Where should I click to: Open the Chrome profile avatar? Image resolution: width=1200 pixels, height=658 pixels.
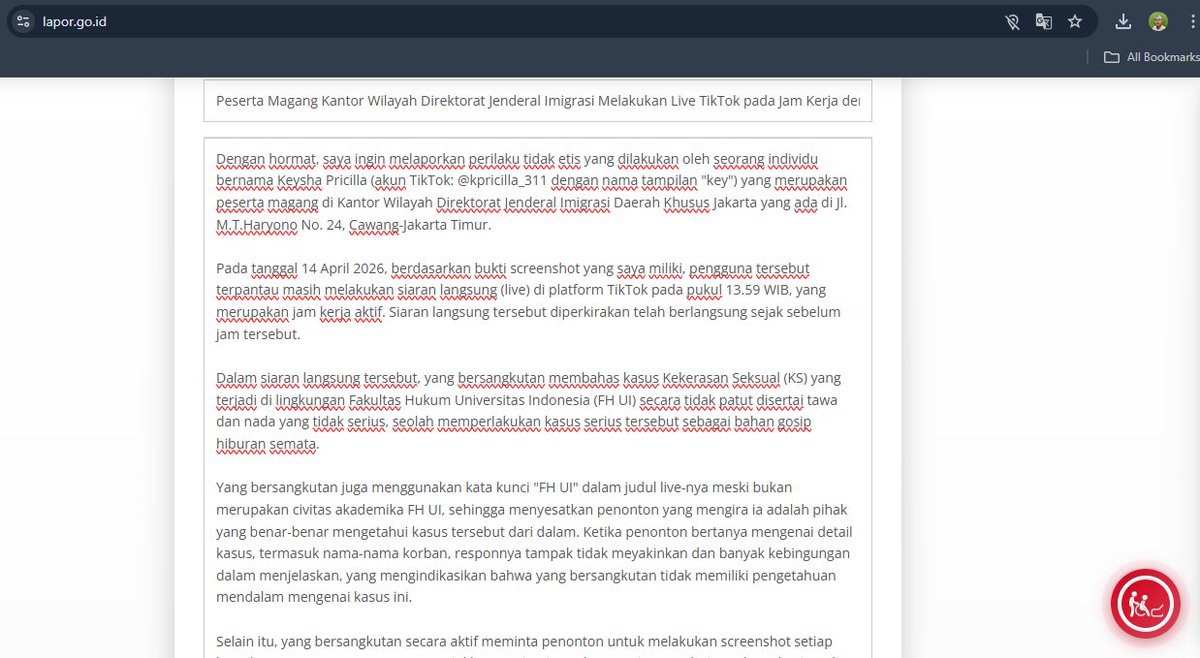point(1158,21)
